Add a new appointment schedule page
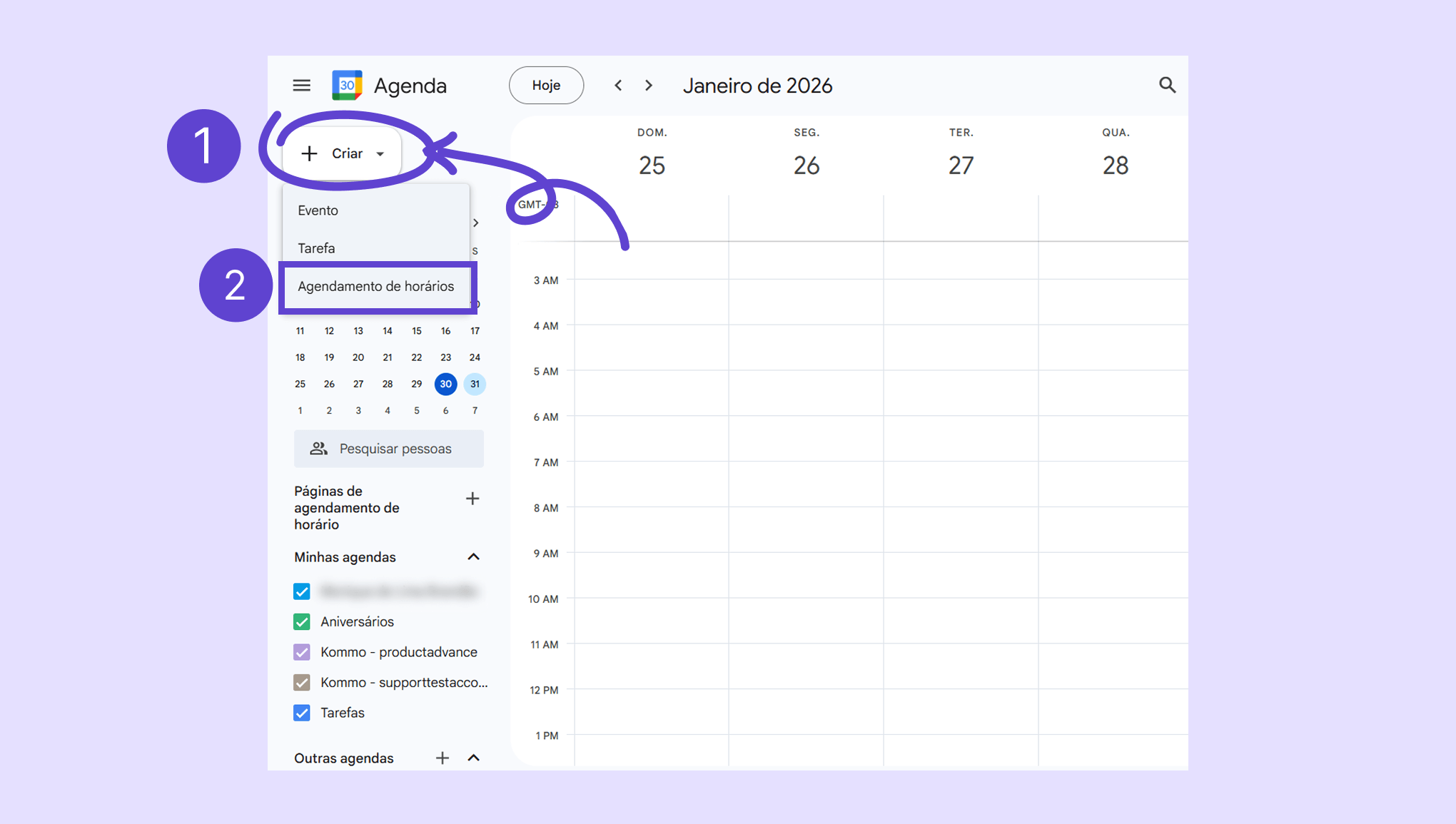 coord(472,499)
